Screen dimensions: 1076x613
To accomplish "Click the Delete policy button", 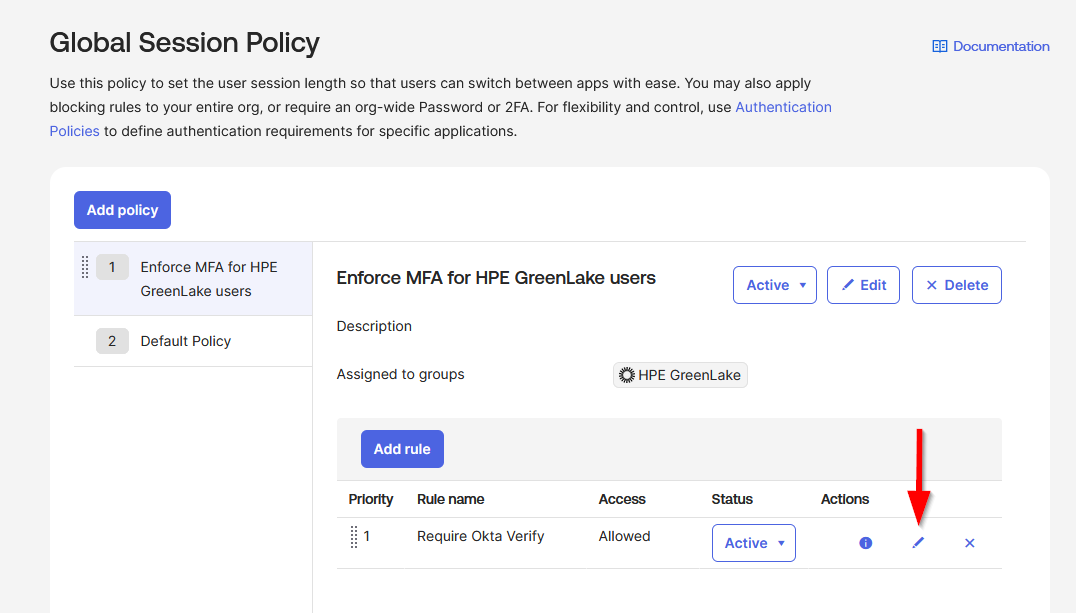I will click(x=956, y=285).
